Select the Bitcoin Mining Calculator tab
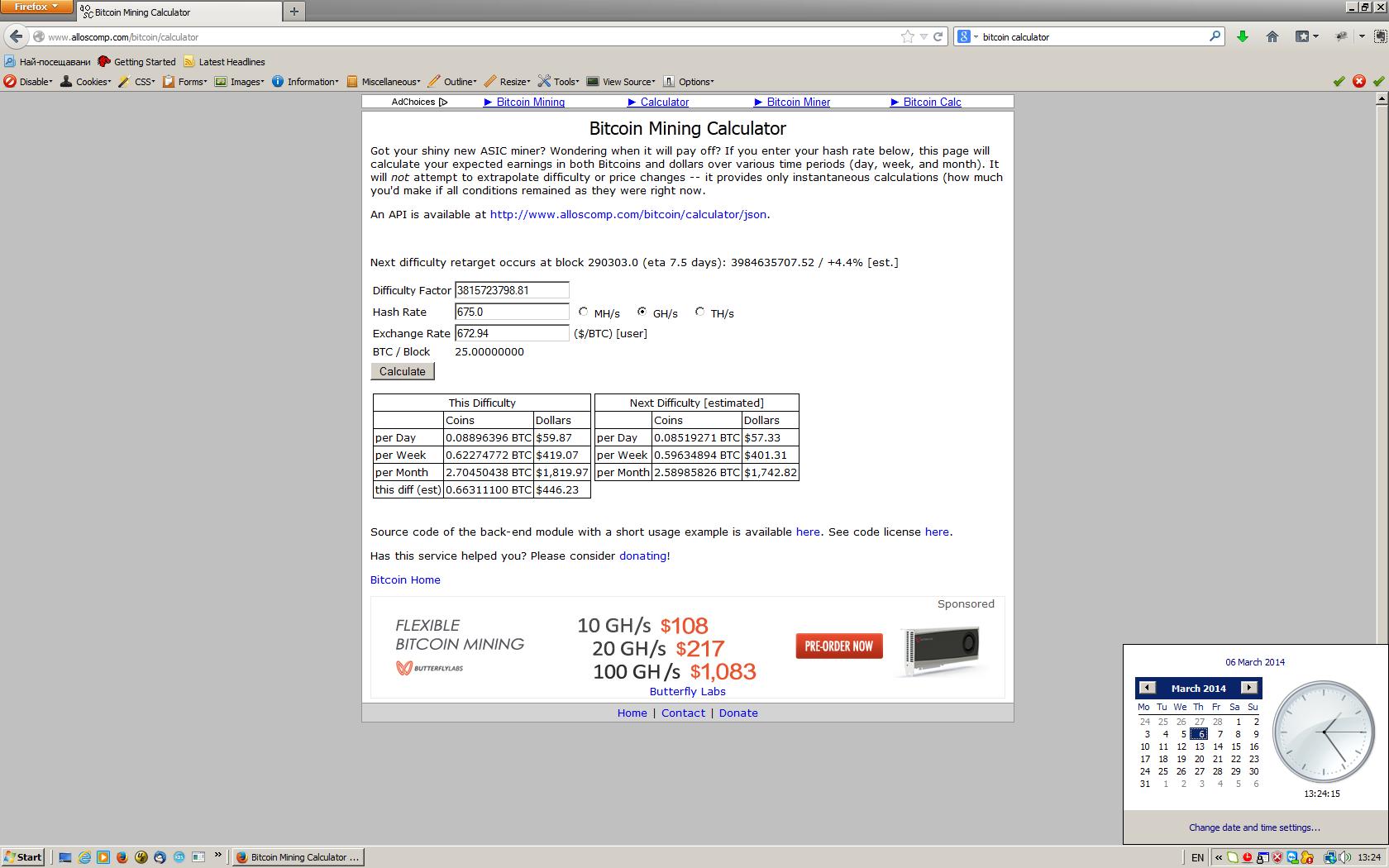 pos(178,12)
